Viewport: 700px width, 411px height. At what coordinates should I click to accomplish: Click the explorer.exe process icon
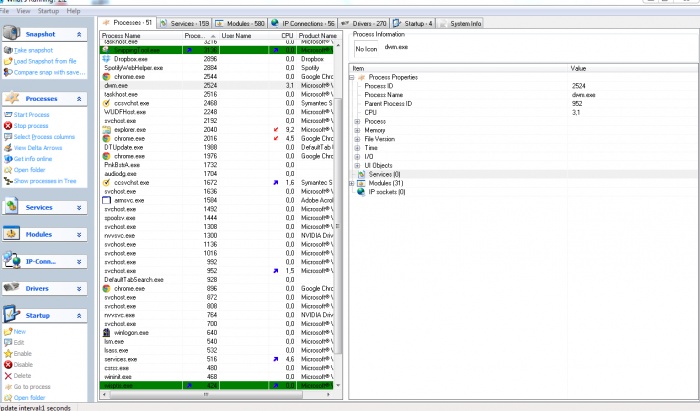(x=106, y=130)
